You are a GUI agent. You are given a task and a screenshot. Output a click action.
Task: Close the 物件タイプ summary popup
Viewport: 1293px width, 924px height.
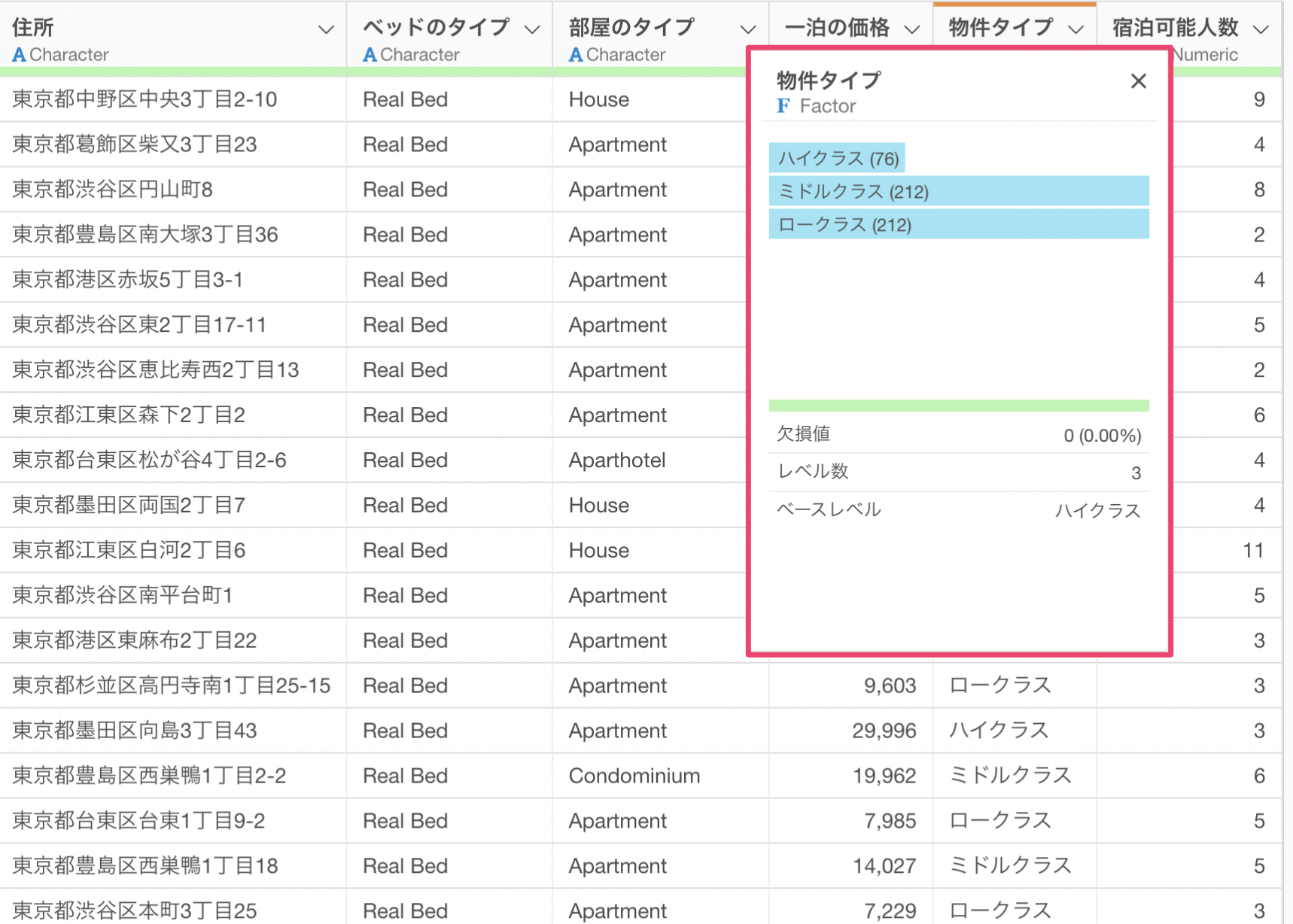tap(1138, 81)
